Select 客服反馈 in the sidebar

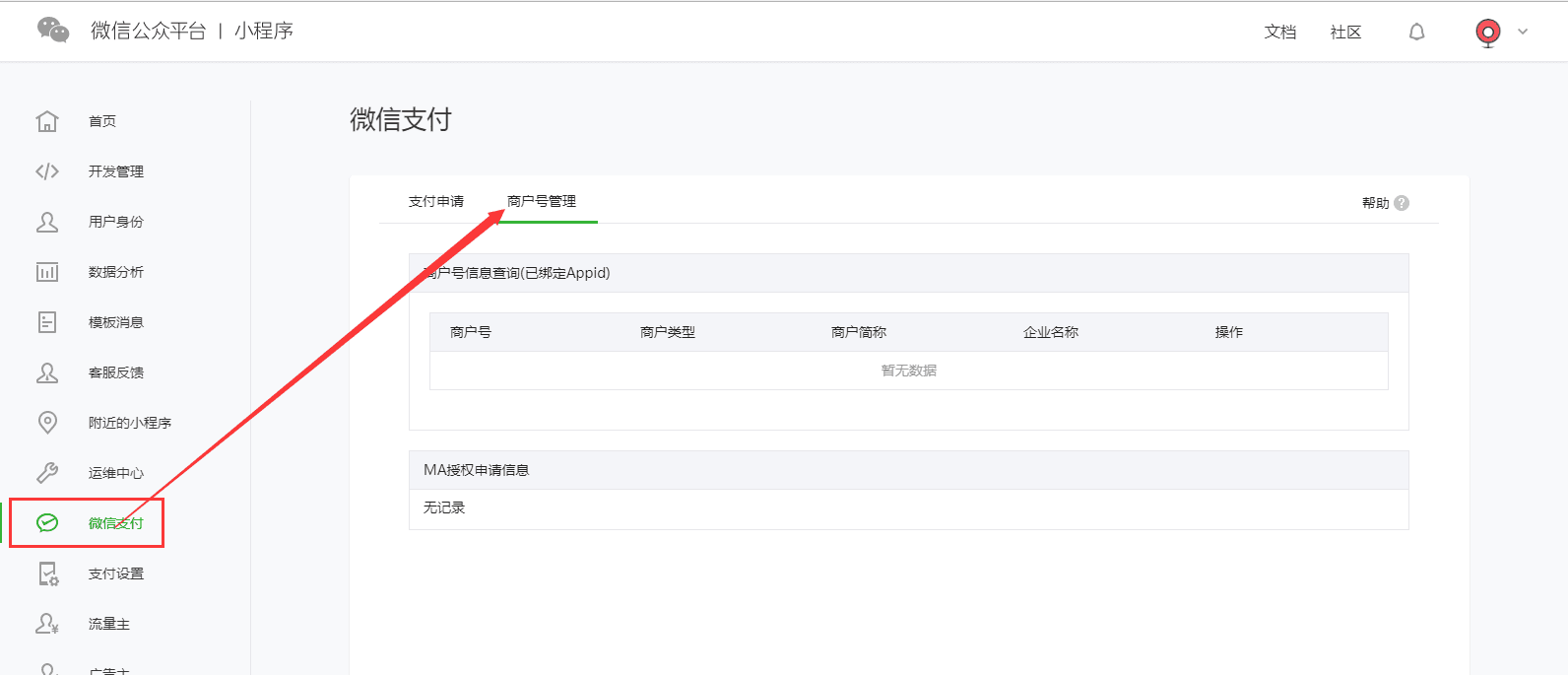tap(115, 372)
